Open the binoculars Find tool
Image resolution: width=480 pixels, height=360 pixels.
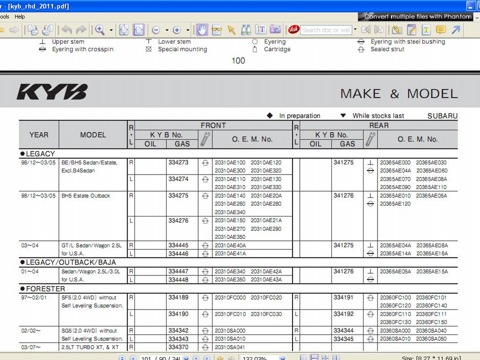pos(246,30)
